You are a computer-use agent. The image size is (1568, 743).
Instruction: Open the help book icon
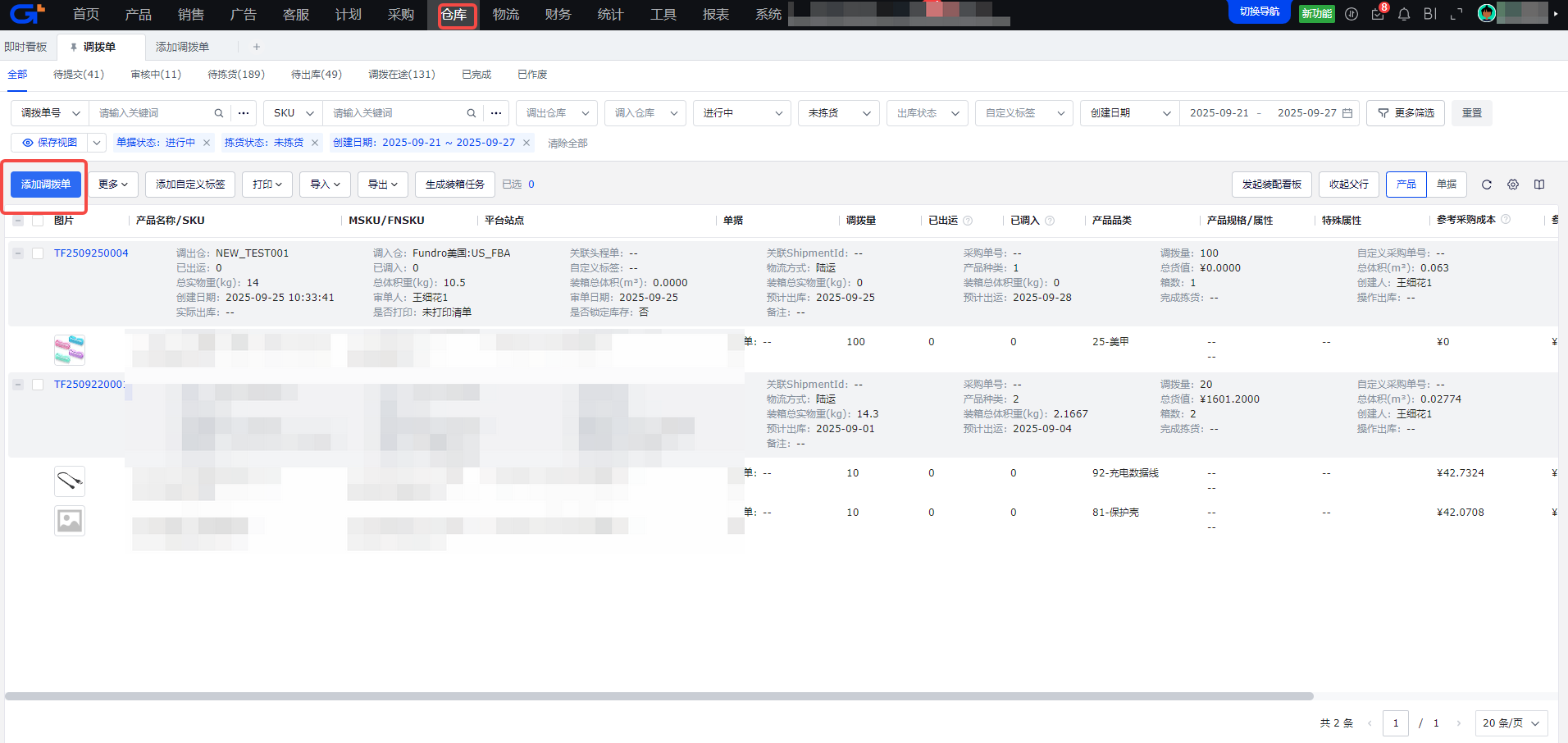tap(1539, 185)
